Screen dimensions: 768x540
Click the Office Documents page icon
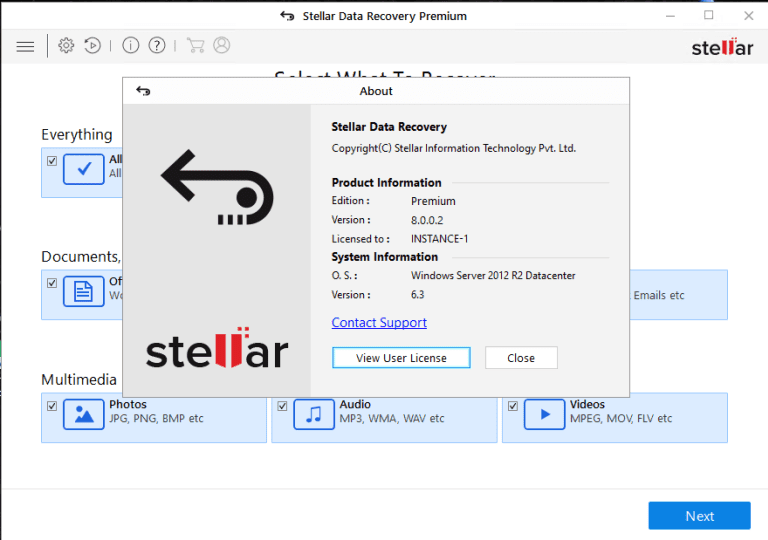84,291
